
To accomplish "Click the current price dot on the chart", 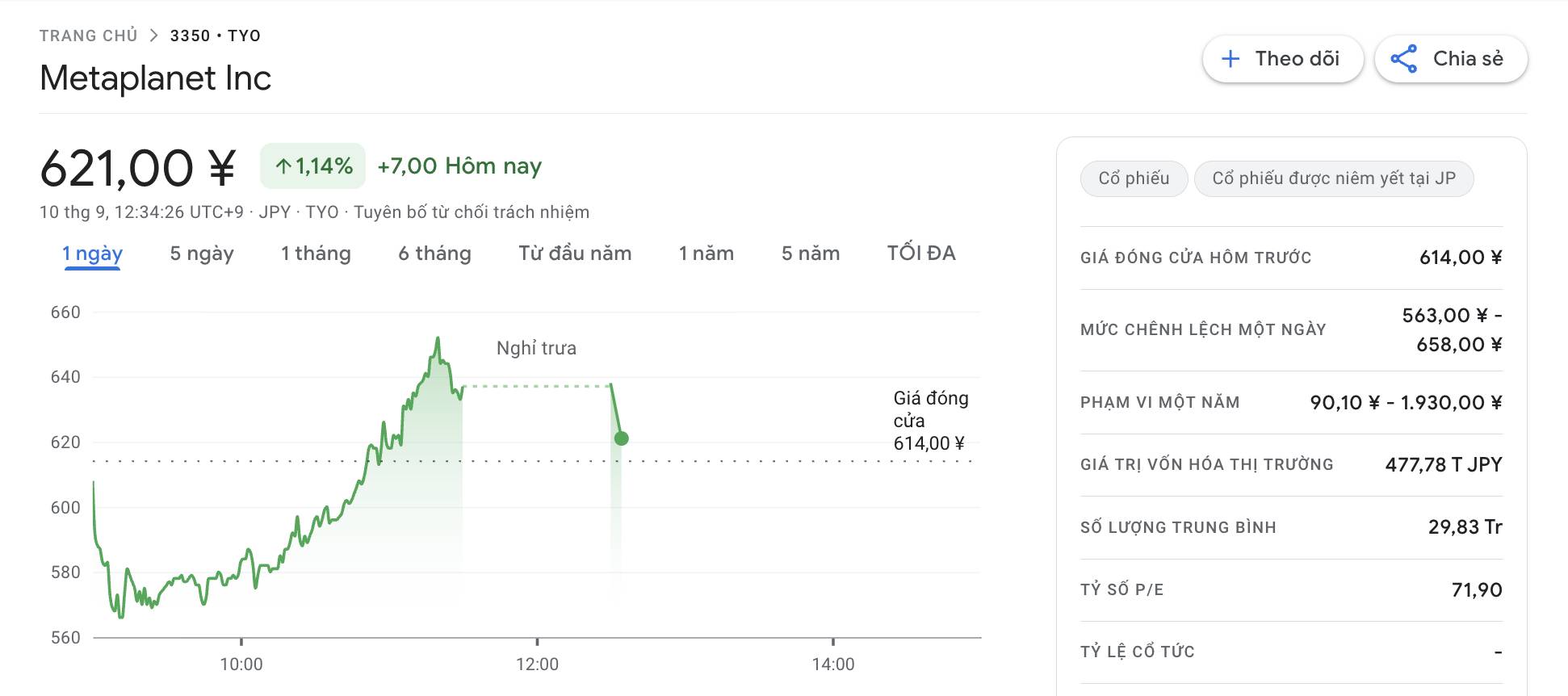I will pos(621,438).
